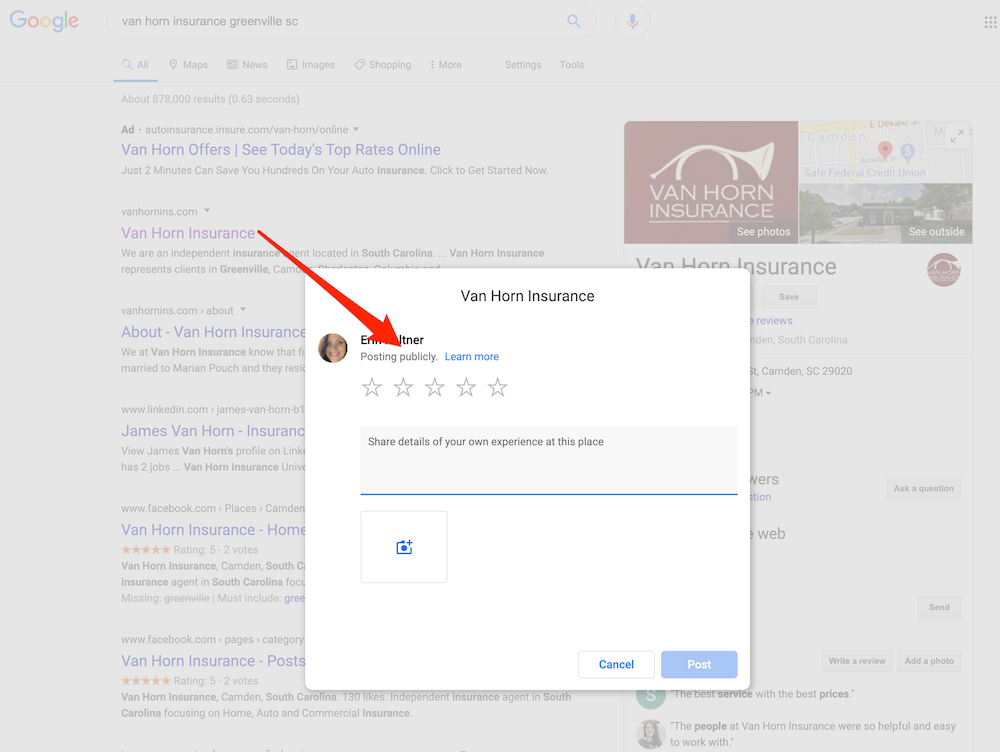Click the Save button in the knowledge panel
The height and width of the screenshot is (752, 1000).
click(788, 297)
